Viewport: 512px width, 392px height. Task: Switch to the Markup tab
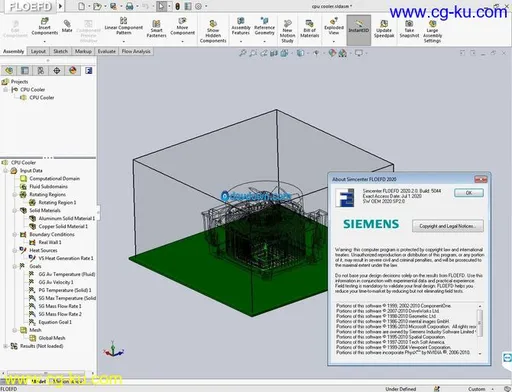83,51
